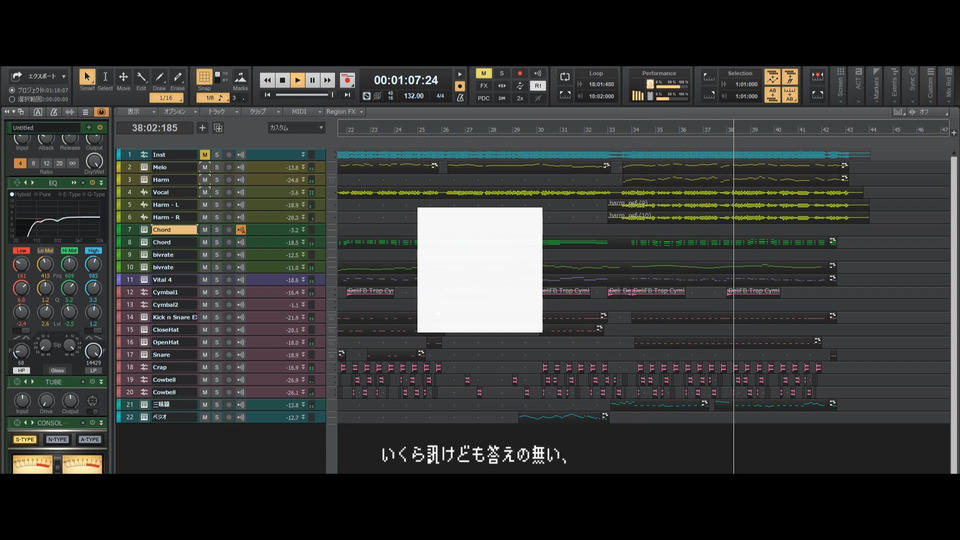Choose the Draw tool
The width and height of the screenshot is (960, 540).
[x=159, y=79]
